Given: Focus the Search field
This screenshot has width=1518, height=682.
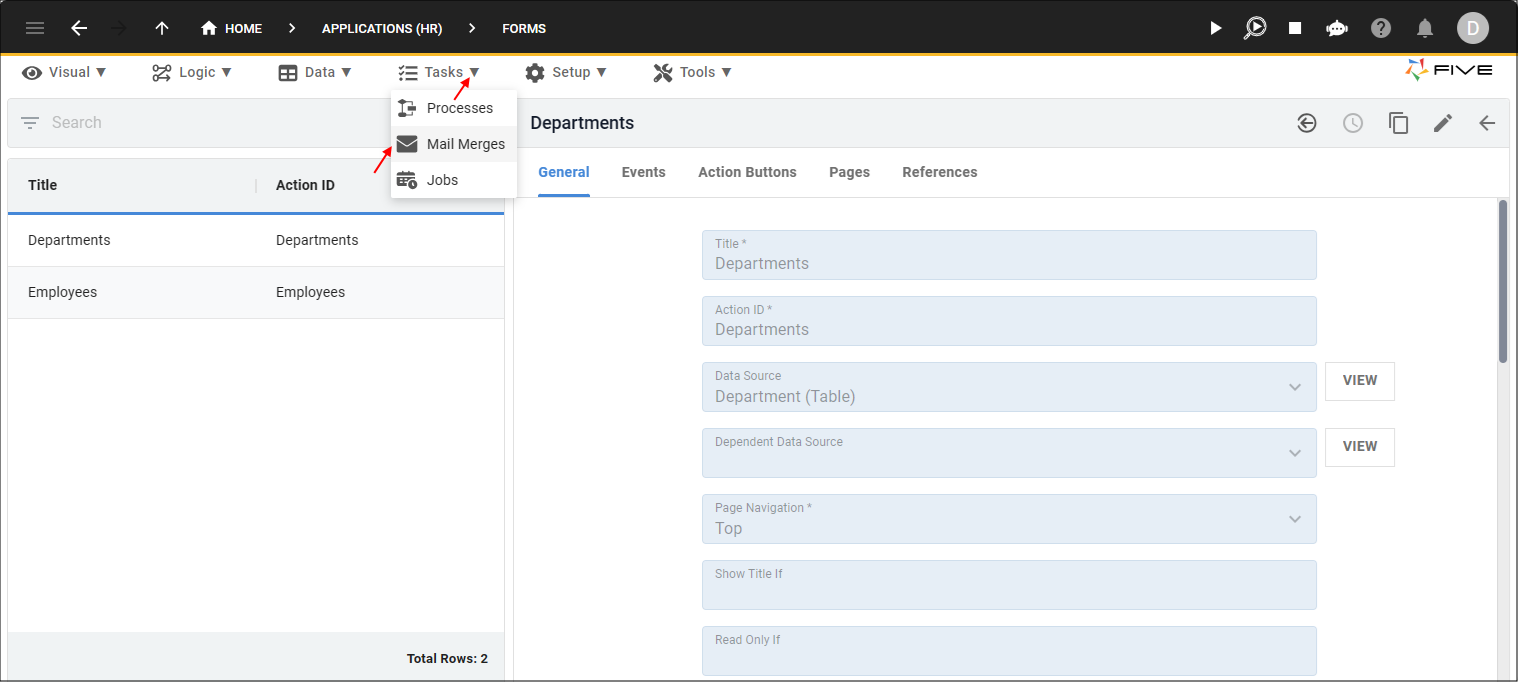Looking at the screenshot, I should 215,123.
